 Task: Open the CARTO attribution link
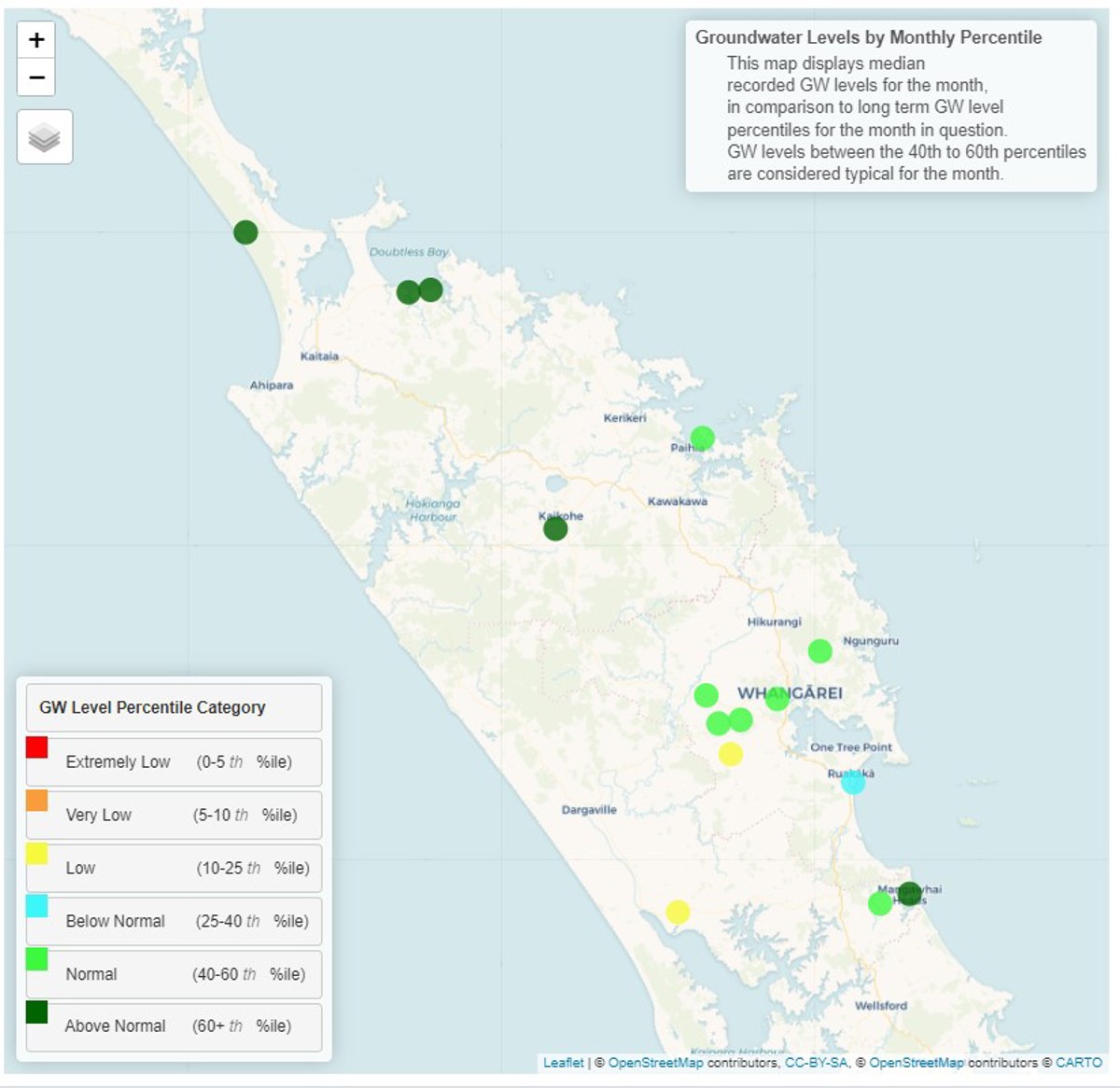click(1078, 1063)
